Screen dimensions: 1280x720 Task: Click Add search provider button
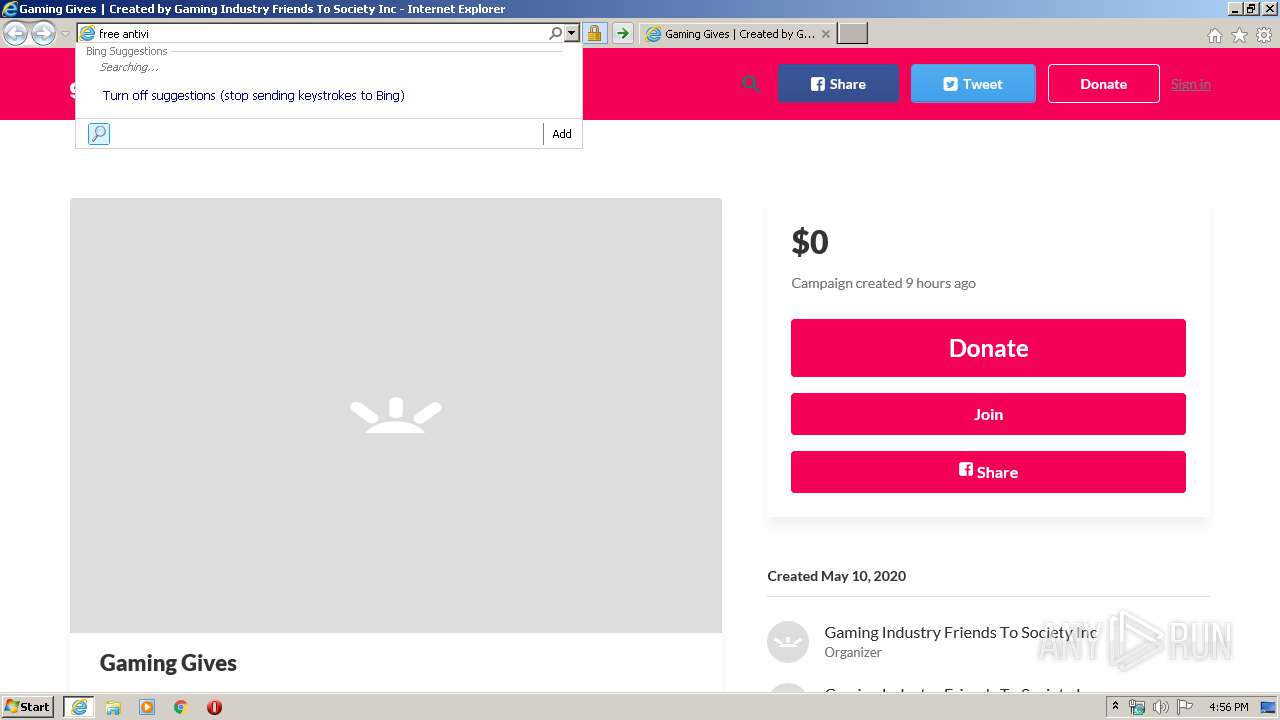pyautogui.click(x=562, y=134)
